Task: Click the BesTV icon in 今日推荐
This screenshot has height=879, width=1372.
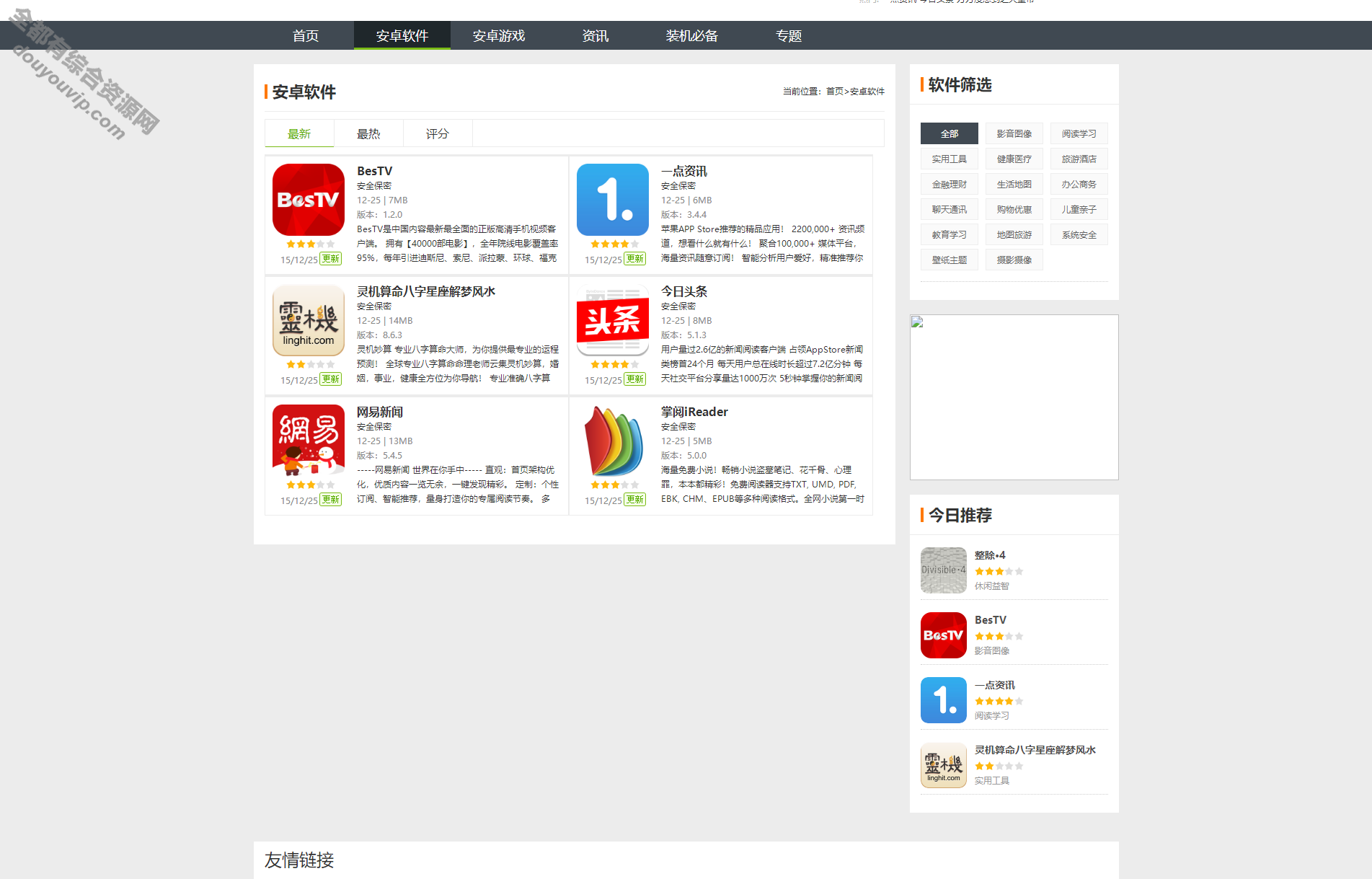Action: click(944, 635)
